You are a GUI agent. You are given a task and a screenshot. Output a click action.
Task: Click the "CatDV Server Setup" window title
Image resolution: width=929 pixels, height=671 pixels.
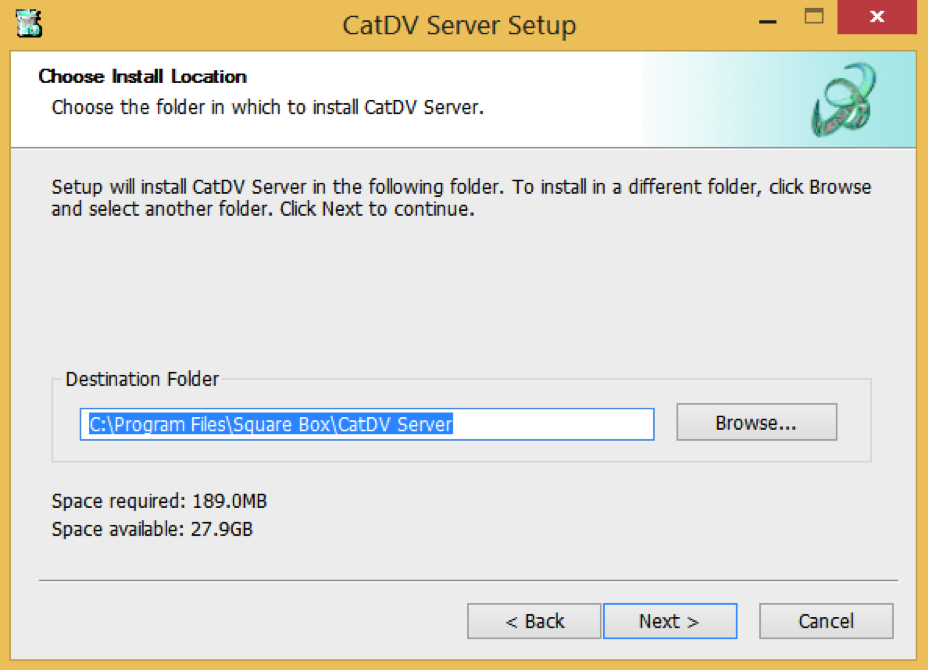click(459, 25)
